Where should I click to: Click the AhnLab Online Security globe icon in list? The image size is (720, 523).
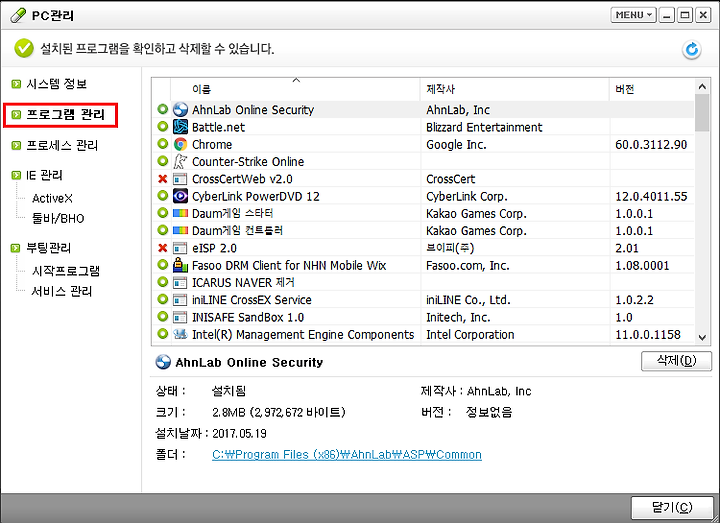coord(180,110)
